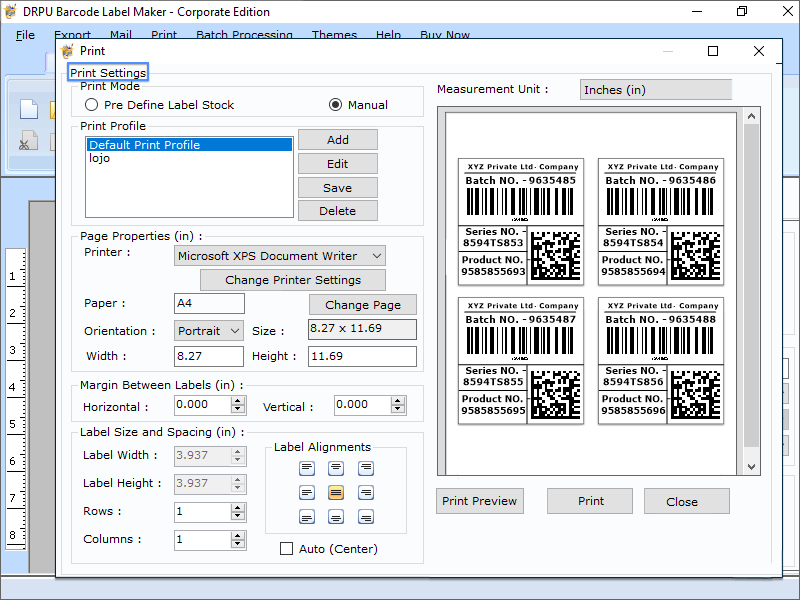Increase Horizontal margin value

[238, 401]
